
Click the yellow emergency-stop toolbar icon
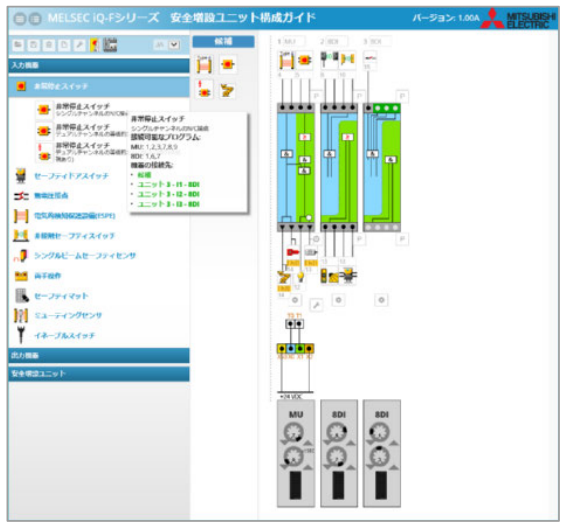94,45
